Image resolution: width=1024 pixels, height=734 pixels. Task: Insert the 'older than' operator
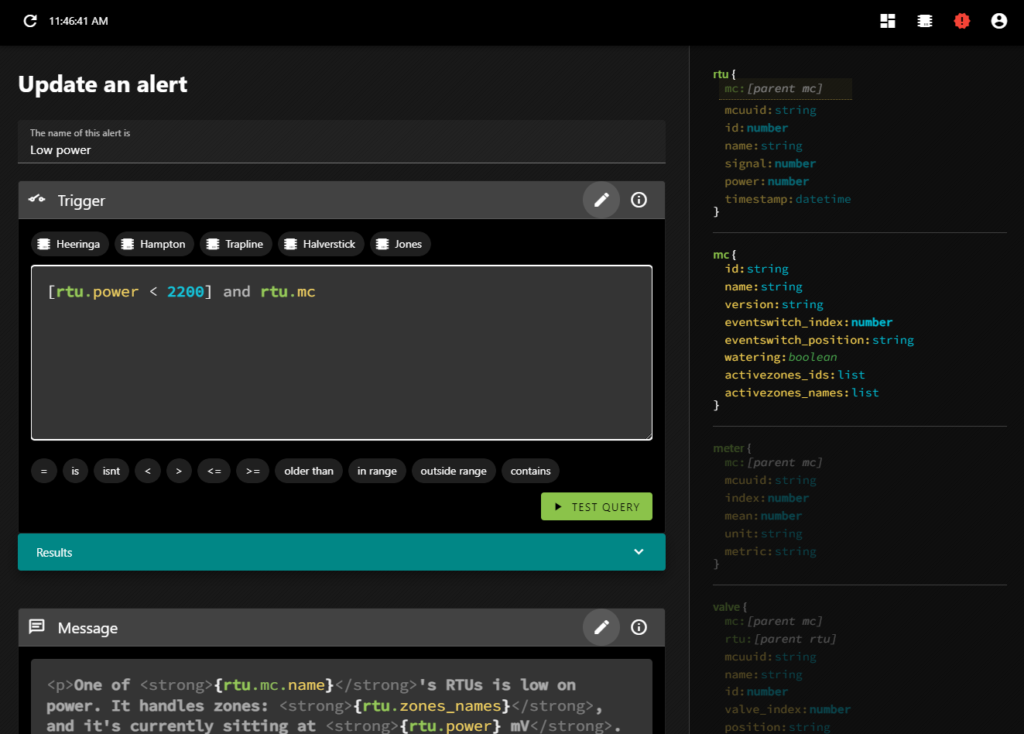pyautogui.click(x=309, y=471)
